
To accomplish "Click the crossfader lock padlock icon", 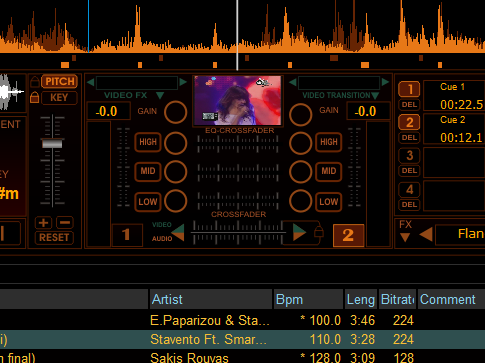I will click(x=318, y=231).
